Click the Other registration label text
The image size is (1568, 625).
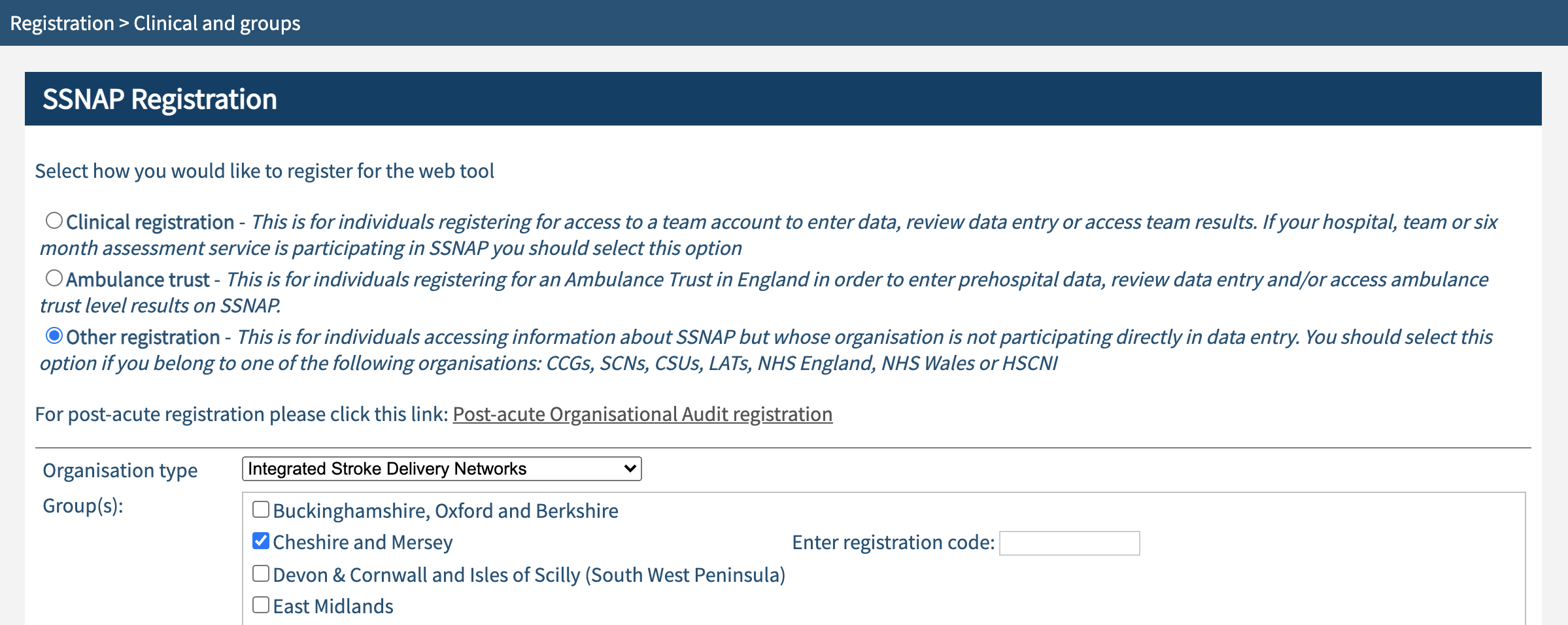pyautogui.click(x=143, y=337)
